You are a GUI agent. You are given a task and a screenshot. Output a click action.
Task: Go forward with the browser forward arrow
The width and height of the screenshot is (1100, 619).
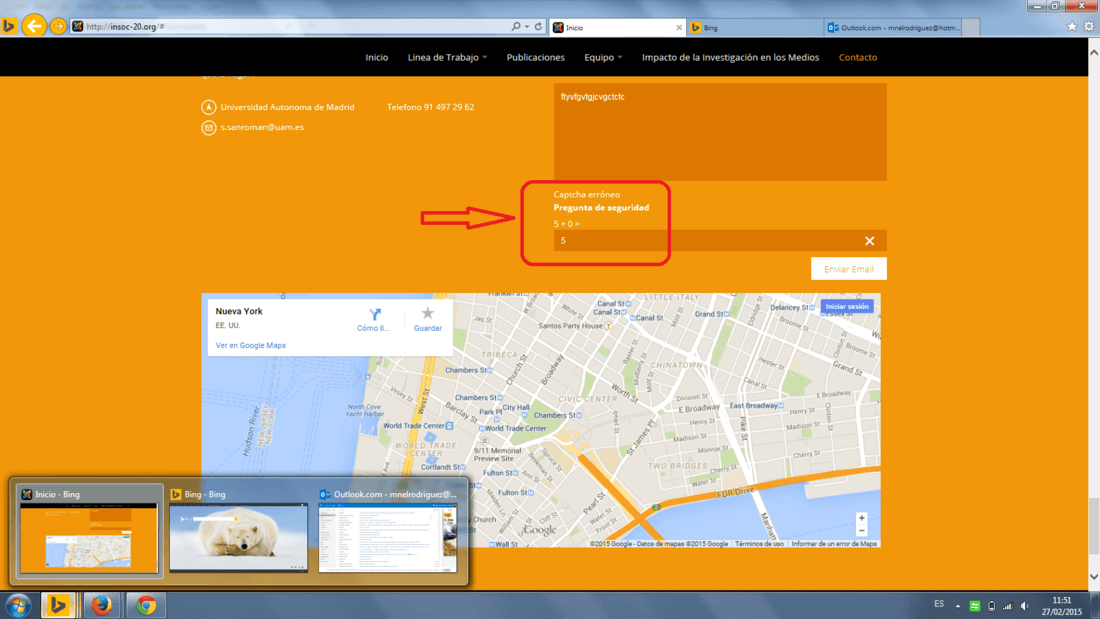click(x=58, y=27)
